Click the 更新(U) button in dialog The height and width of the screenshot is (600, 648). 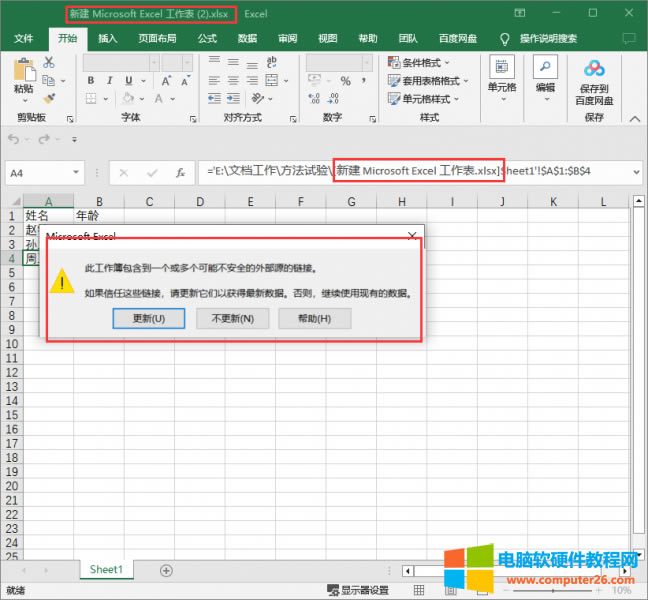[x=149, y=319]
